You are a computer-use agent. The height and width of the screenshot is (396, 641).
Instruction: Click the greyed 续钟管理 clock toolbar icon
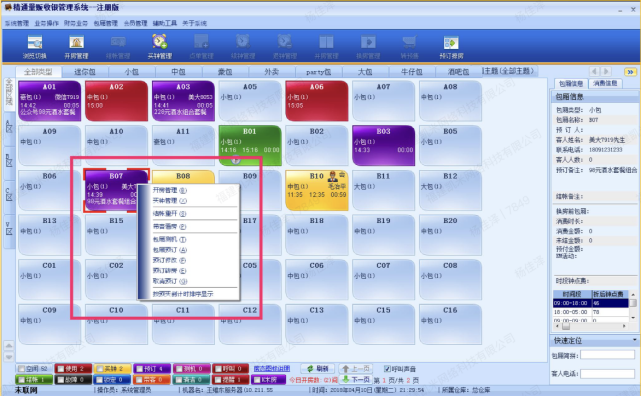[243, 47]
